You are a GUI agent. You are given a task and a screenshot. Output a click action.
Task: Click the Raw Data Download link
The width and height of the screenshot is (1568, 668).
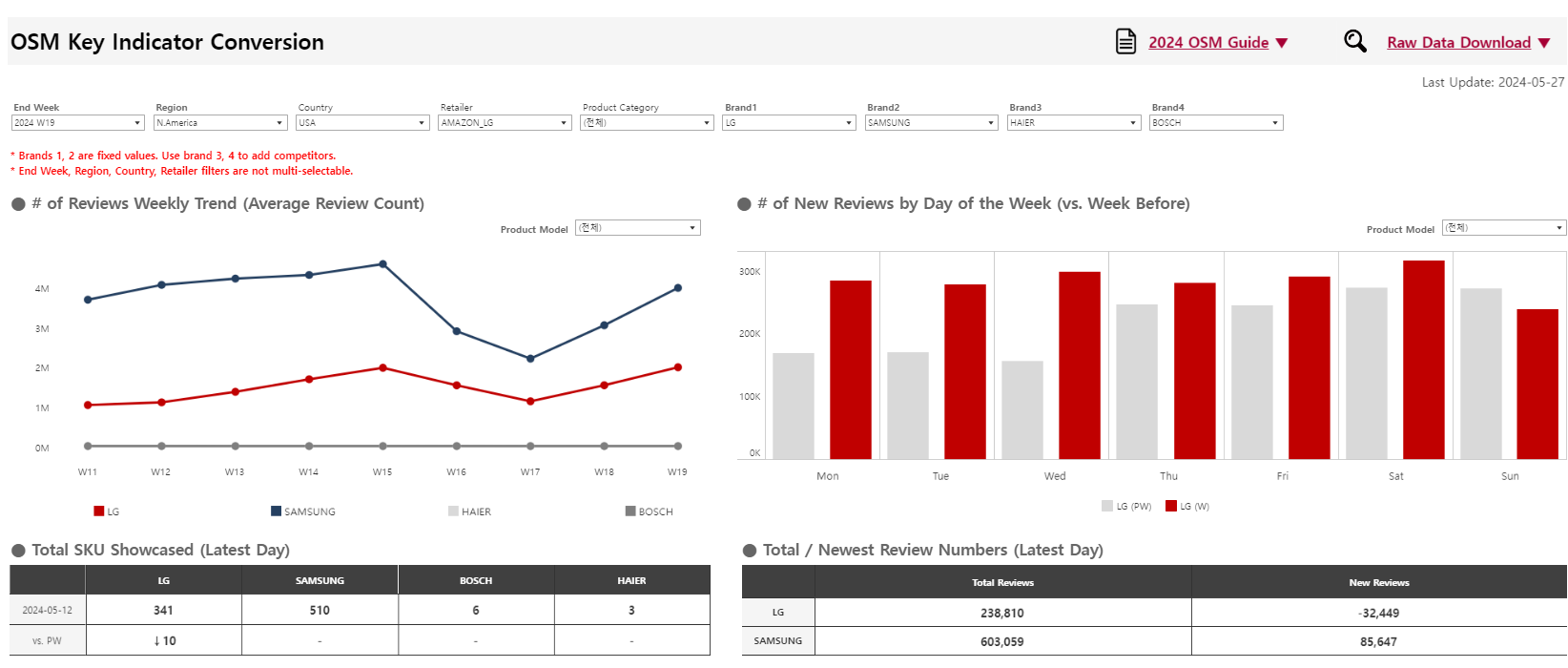coord(1457,43)
